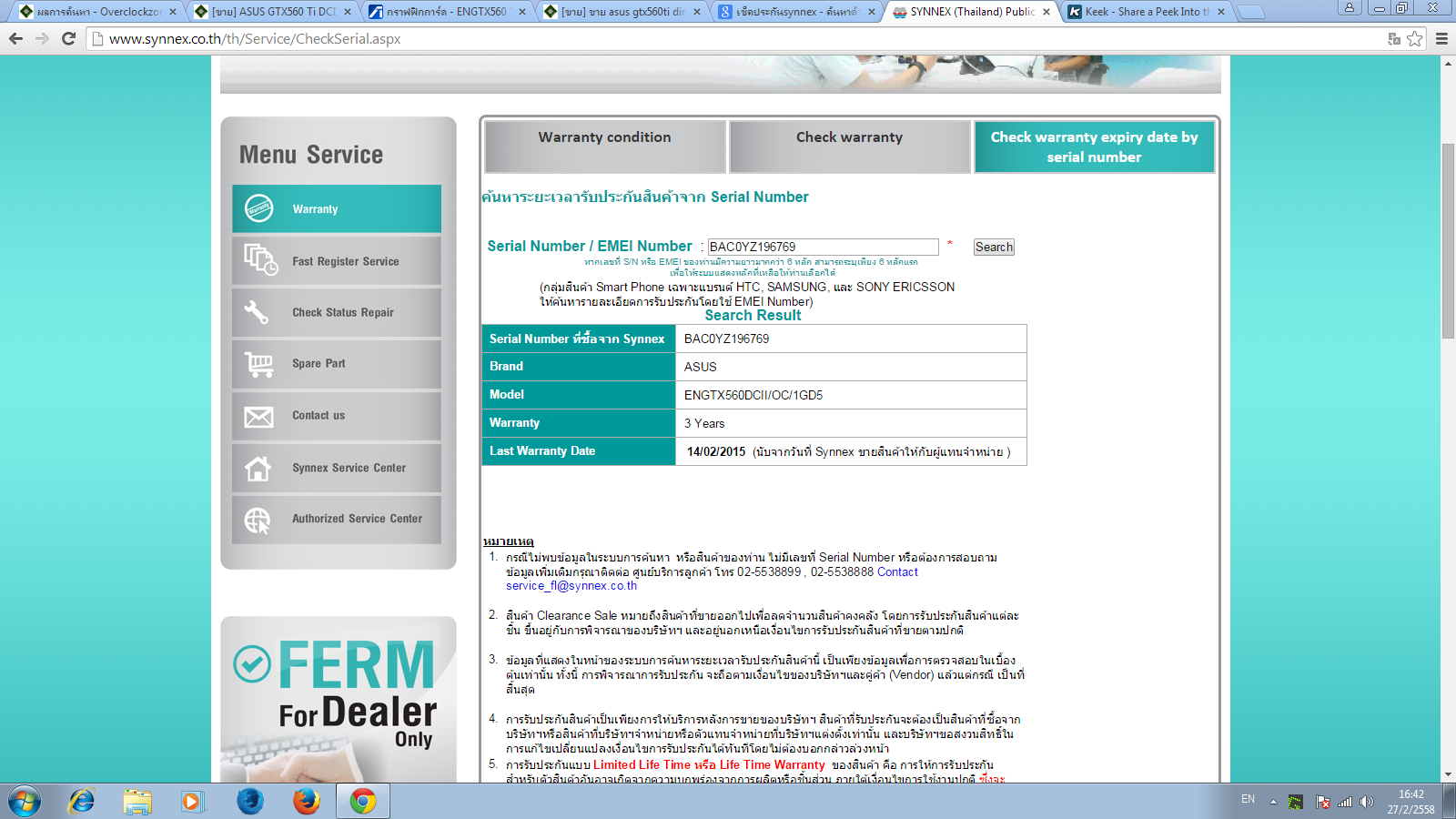
Task: Open Firefox from the taskbar
Action: coord(306,802)
